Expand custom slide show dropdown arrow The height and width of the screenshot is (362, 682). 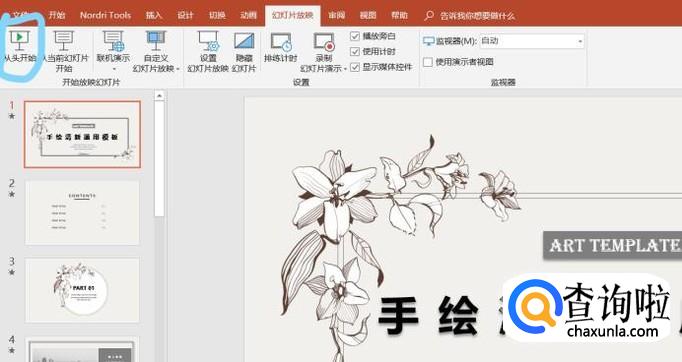click(178, 69)
